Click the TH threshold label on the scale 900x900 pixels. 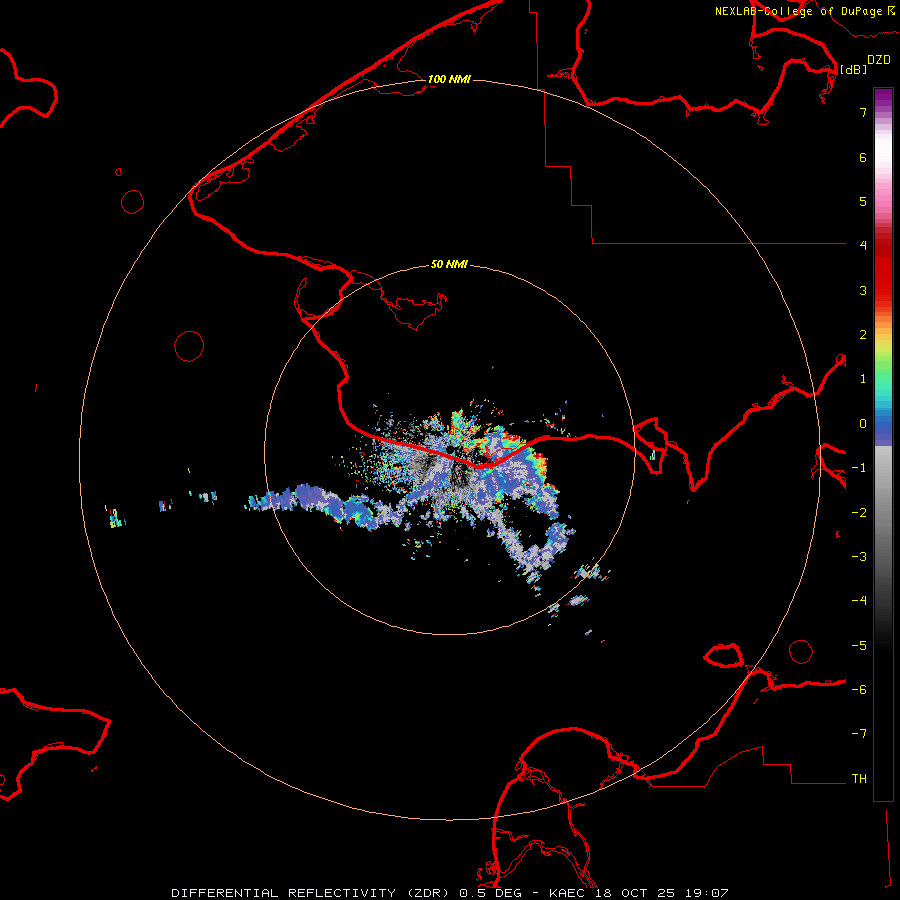tap(859, 779)
